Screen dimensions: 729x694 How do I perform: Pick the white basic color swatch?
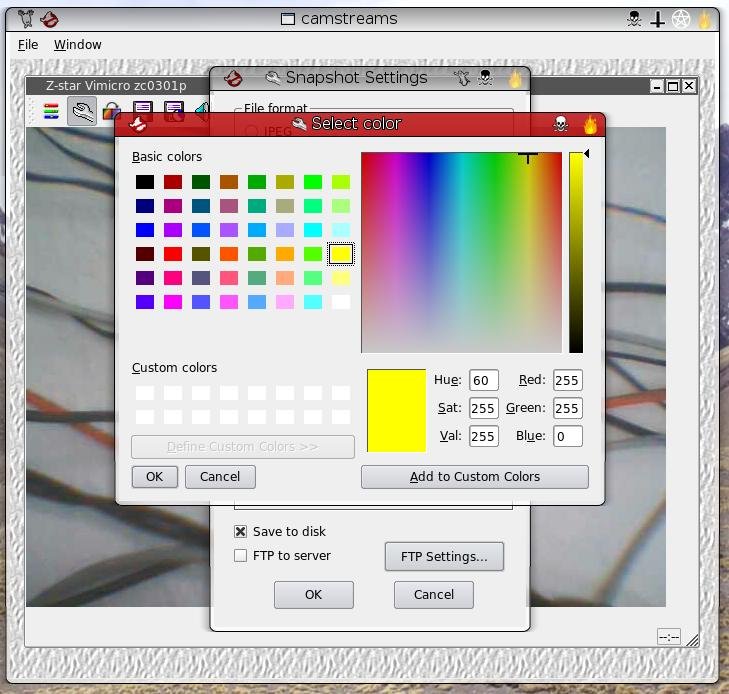pyautogui.click(x=341, y=302)
